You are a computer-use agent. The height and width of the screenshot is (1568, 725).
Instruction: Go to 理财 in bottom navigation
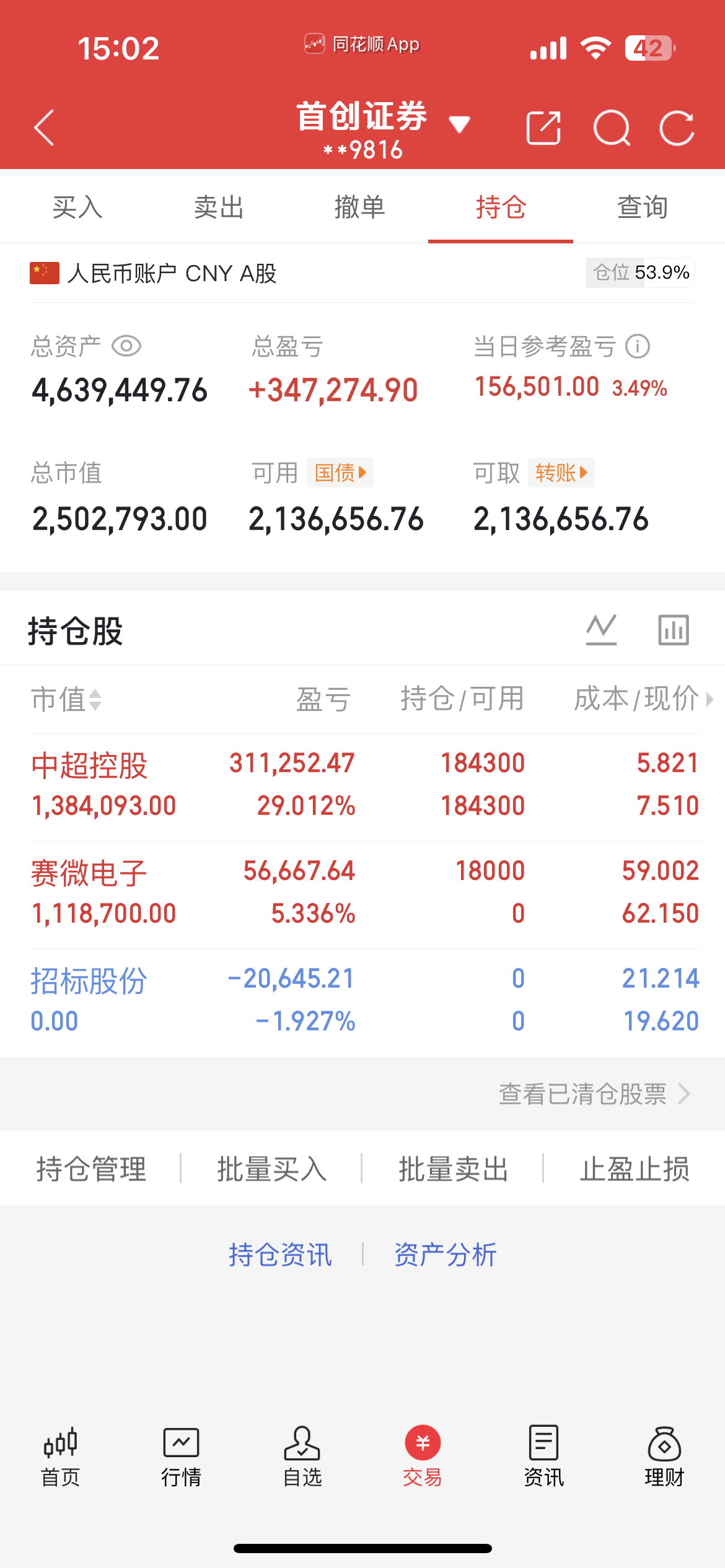664,1457
